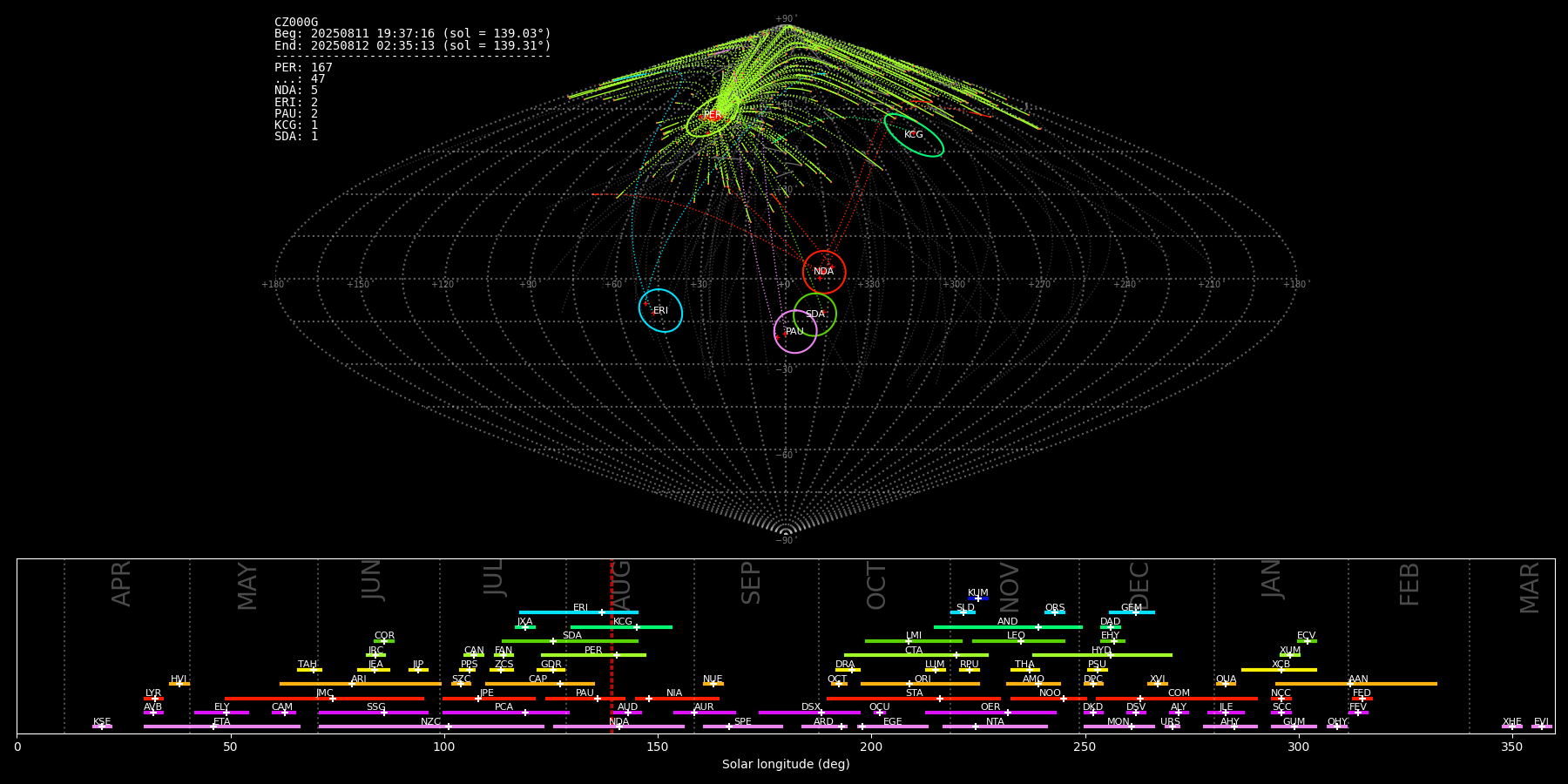The image size is (1568, 784).
Task: Select the Beg: 20250811 19:37:16 line
Action: [413, 34]
